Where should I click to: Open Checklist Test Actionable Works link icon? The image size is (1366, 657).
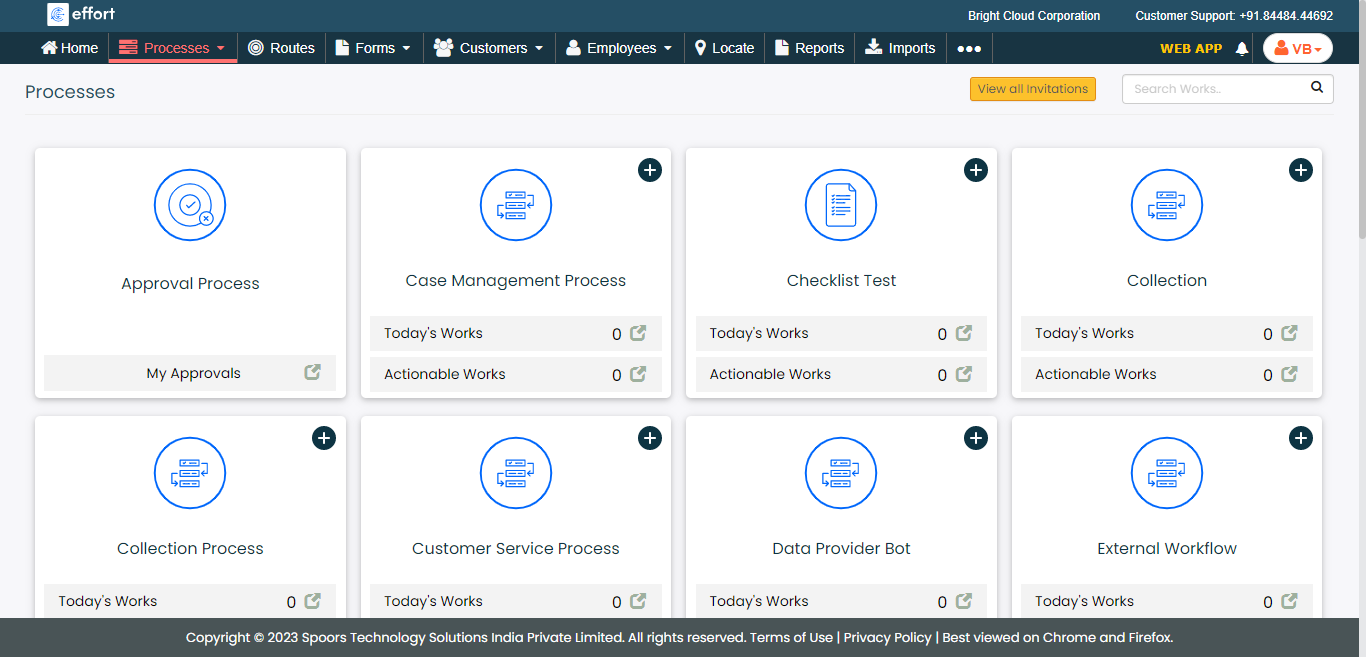[964, 374]
